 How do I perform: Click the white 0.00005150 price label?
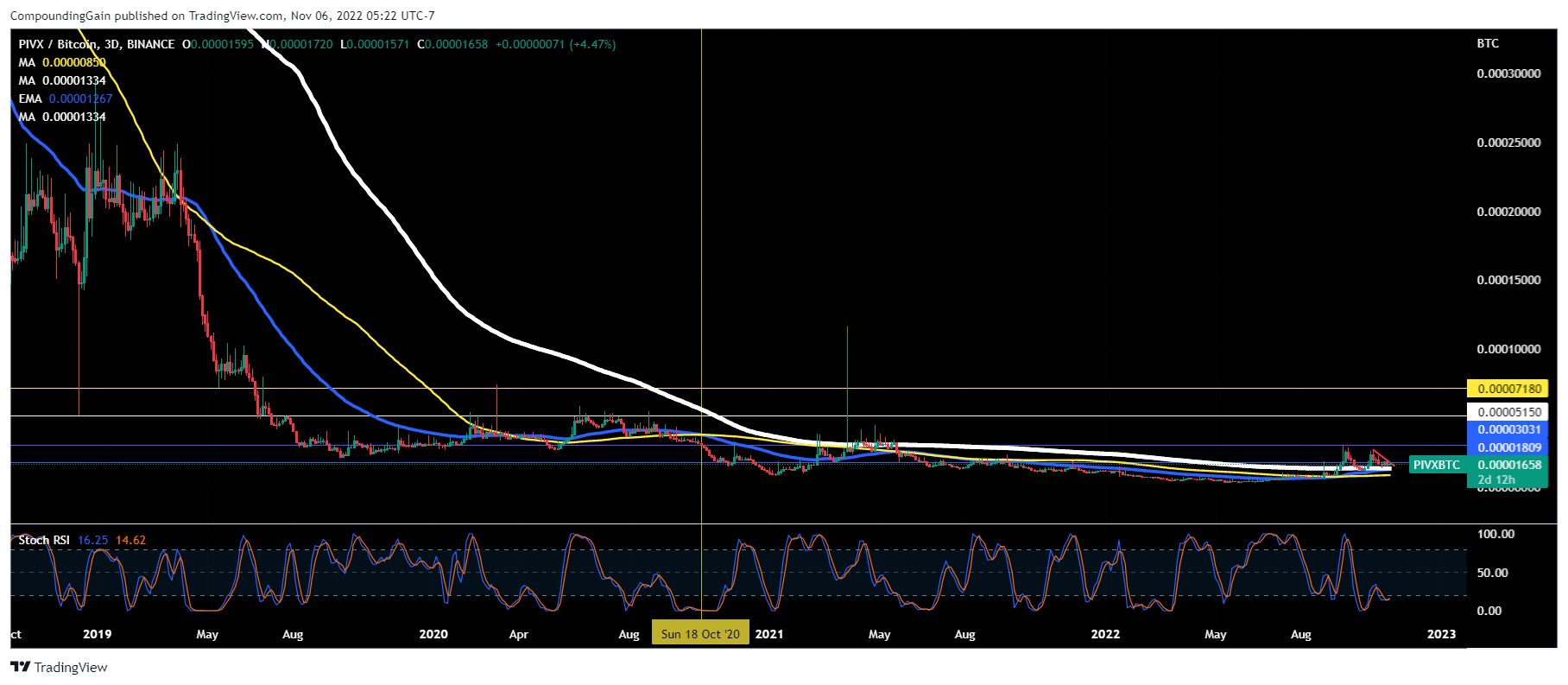[1508, 412]
